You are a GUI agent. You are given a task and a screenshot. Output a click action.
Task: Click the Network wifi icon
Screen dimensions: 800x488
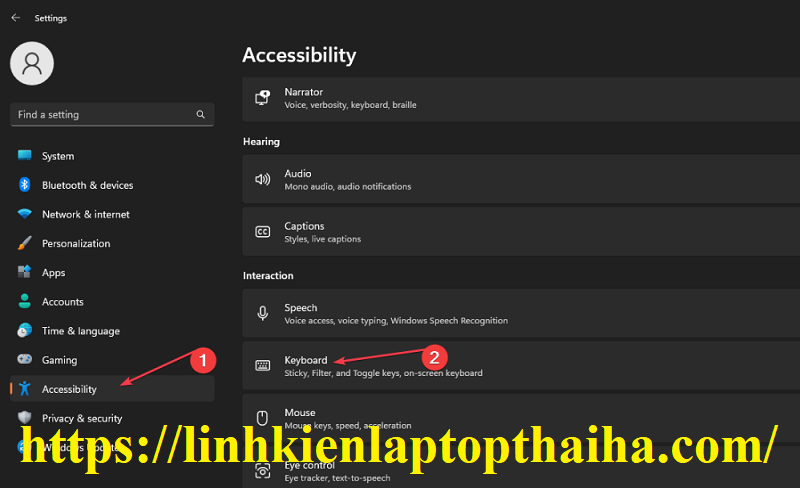coord(24,214)
